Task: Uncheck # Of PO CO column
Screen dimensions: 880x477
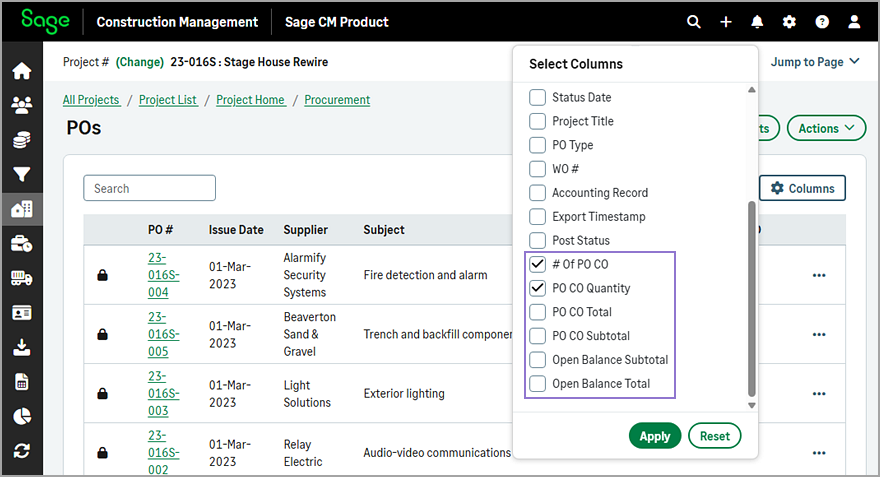Action: (x=537, y=264)
